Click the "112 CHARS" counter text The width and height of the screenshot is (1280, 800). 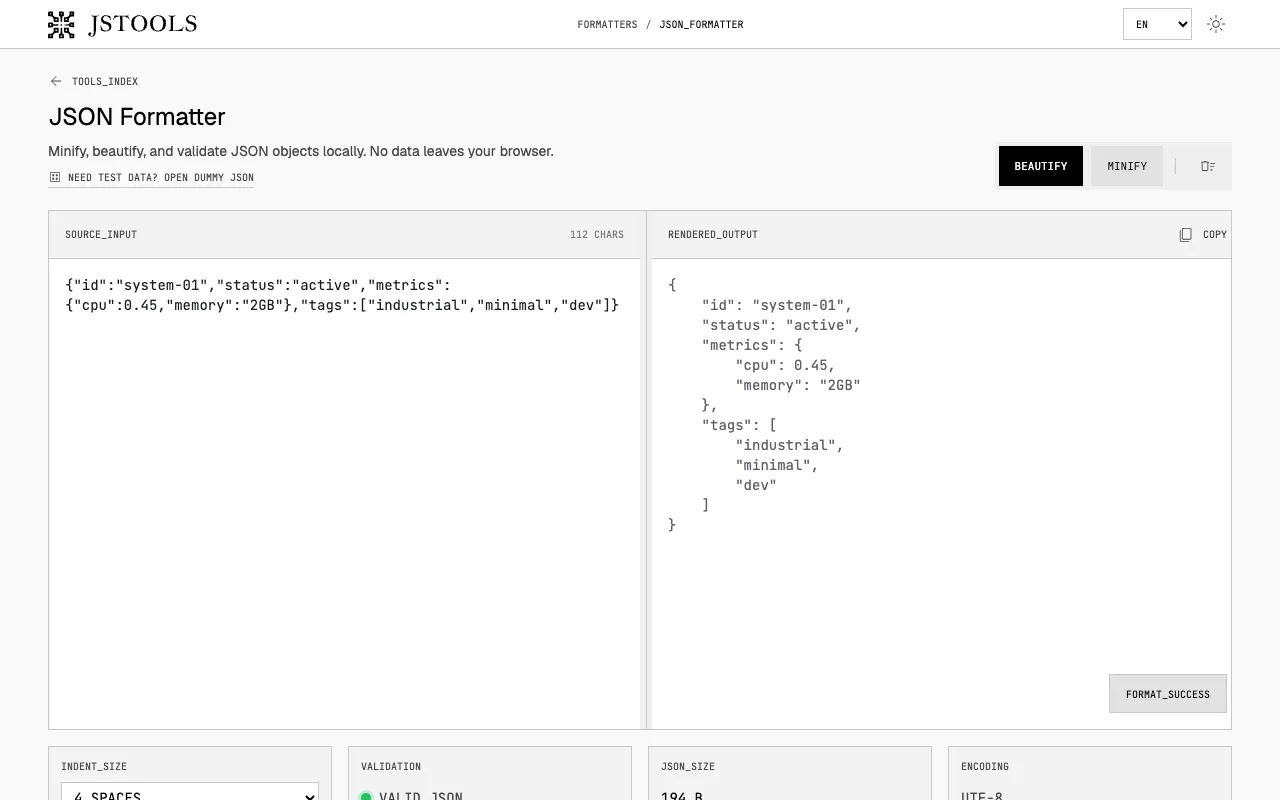tap(597, 234)
